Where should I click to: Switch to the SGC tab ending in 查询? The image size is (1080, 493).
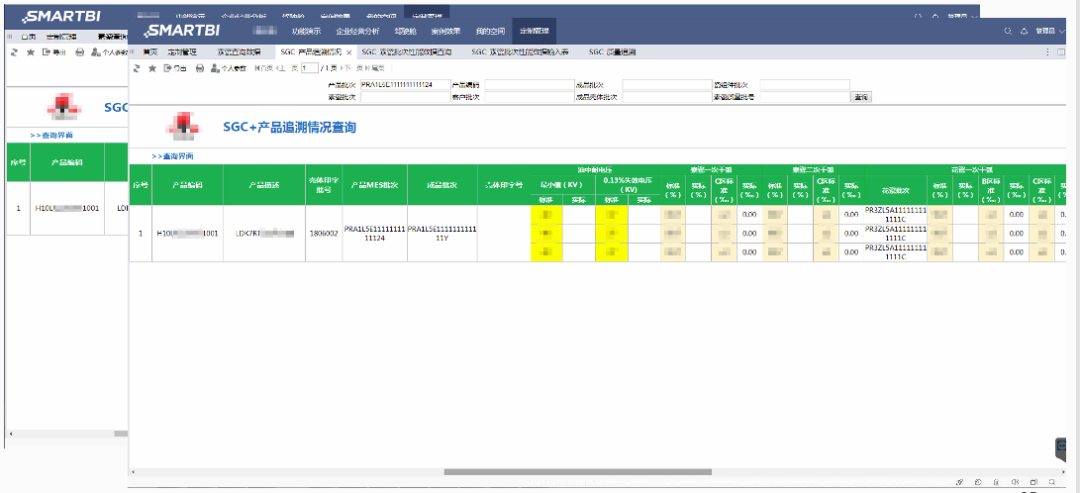click(x=406, y=52)
